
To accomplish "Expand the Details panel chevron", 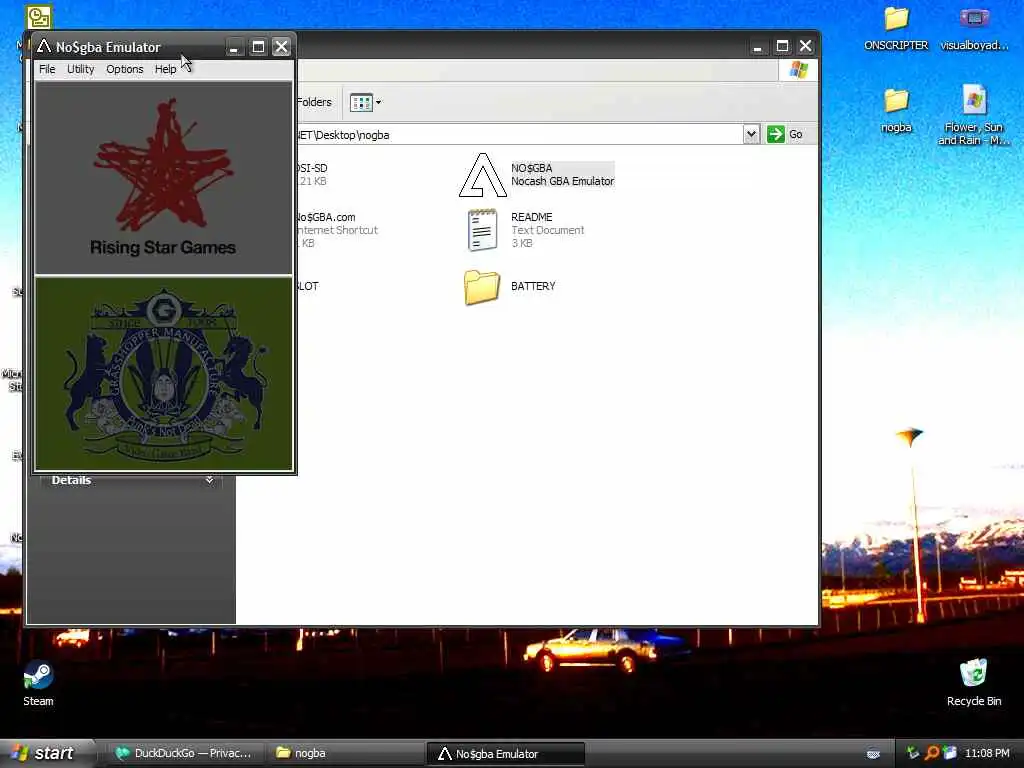I will click(210, 480).
